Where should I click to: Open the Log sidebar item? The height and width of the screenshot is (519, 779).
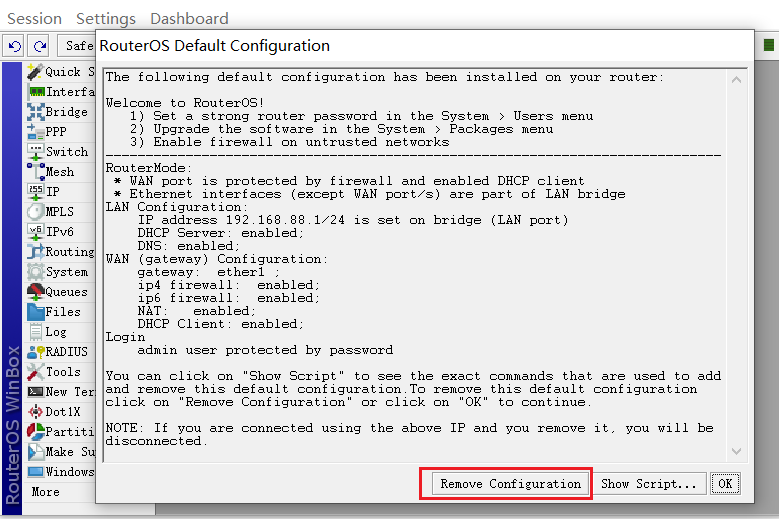56,332
